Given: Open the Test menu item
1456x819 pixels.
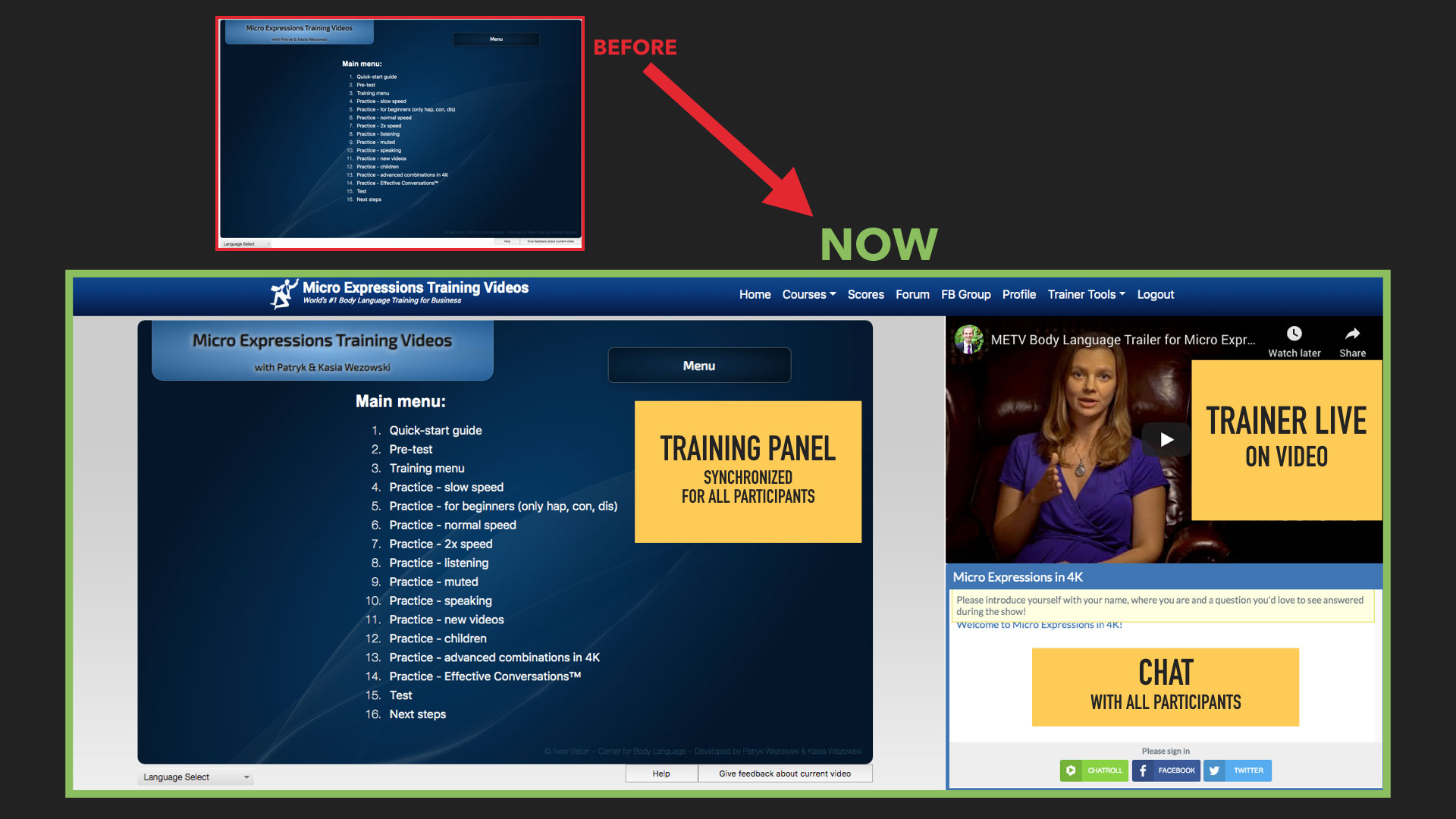Looking at the screenshot, I should pos(400,695).
